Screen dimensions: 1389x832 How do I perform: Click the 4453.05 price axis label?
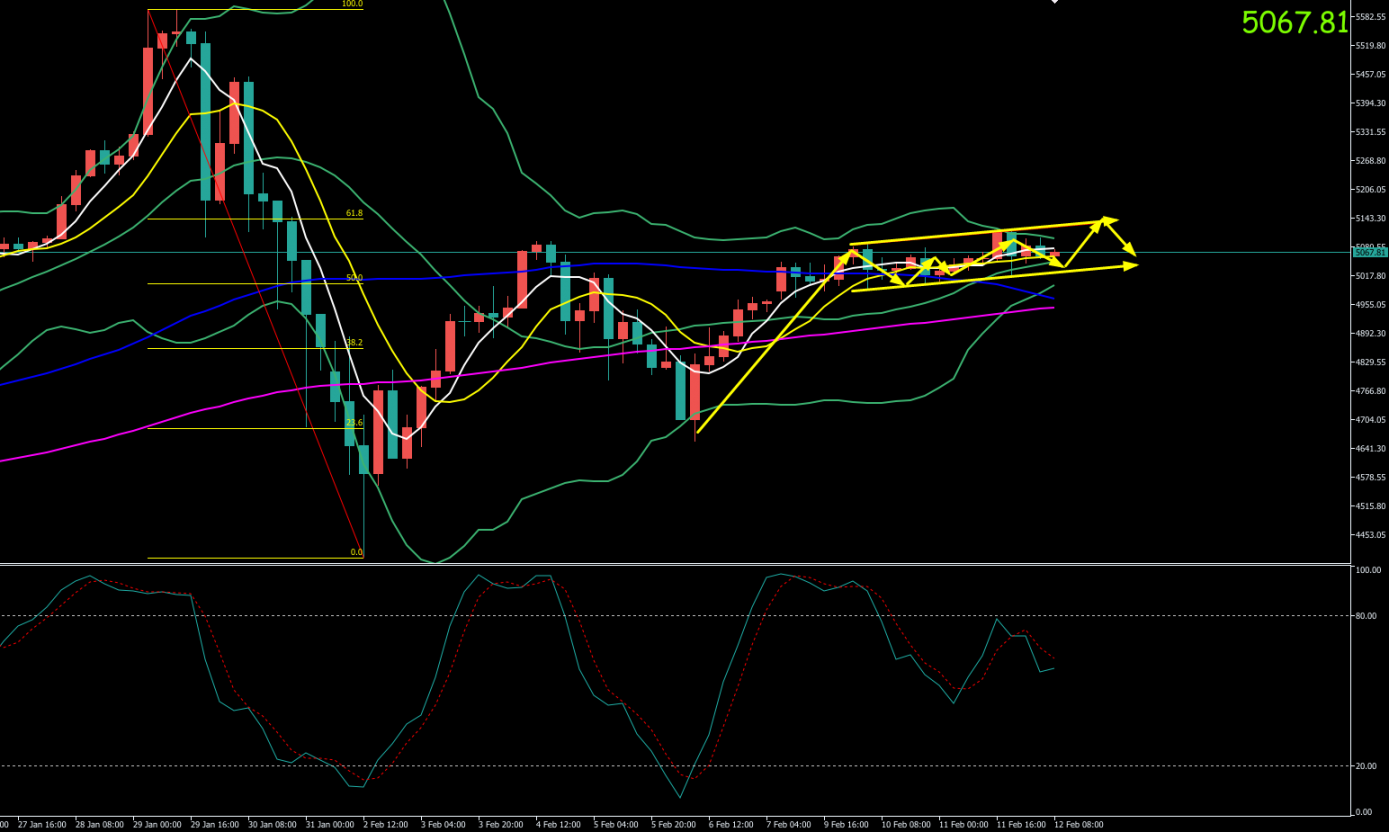[1369, 535]
